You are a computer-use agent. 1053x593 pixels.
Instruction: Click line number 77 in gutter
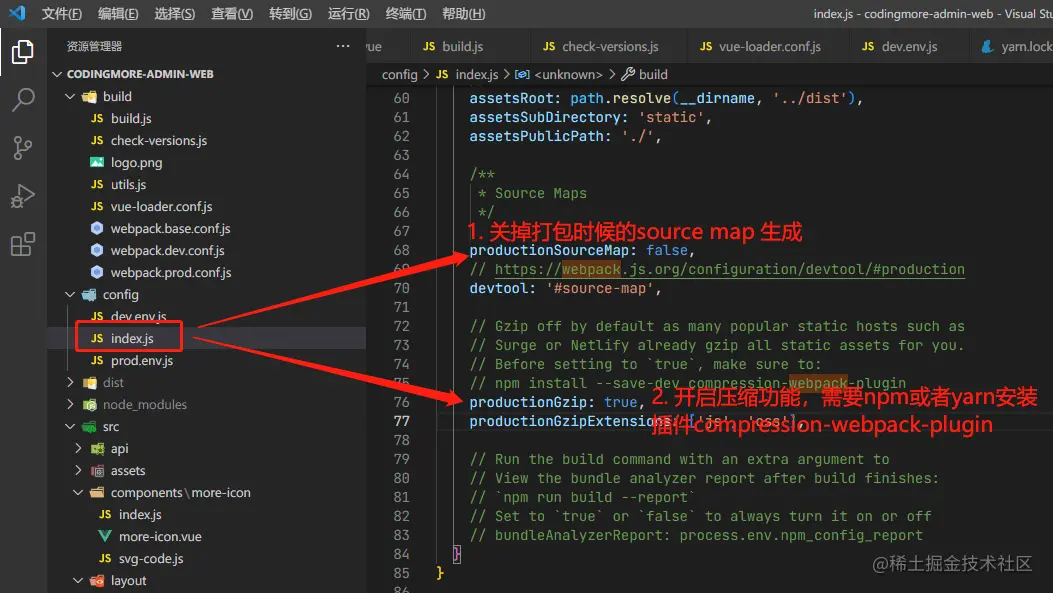tap(402, 421)
